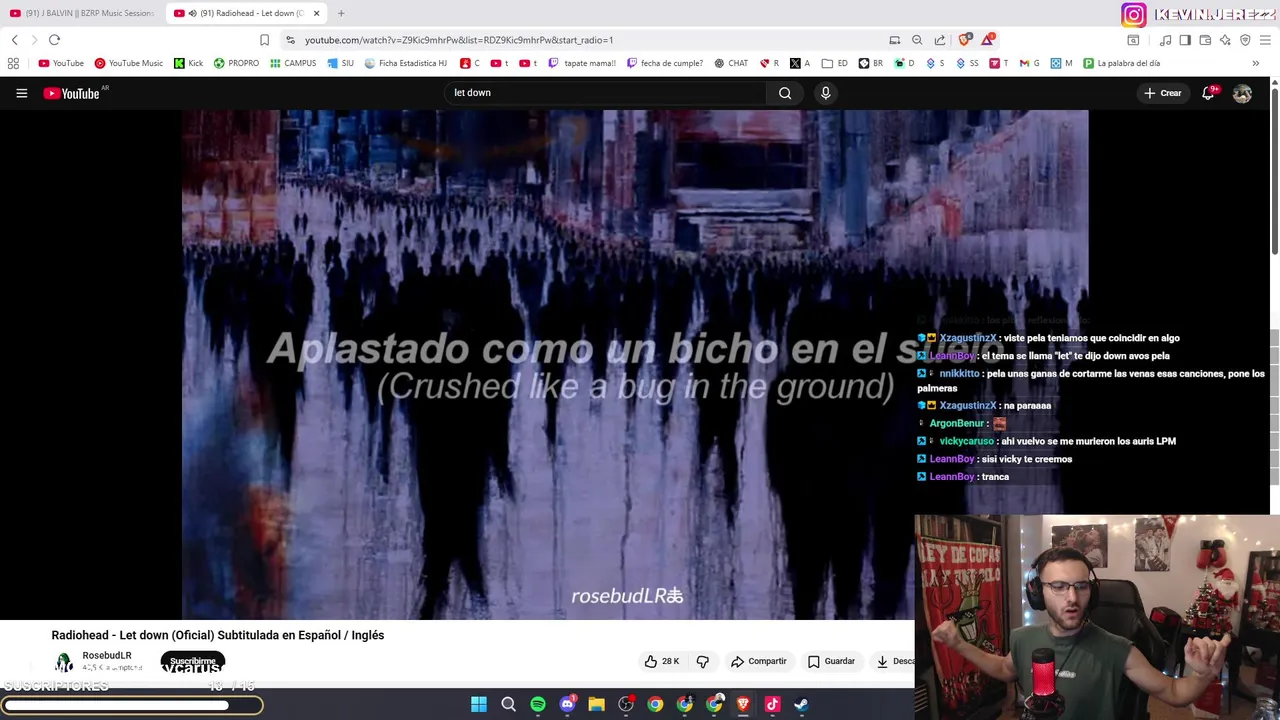
Task: Click the Suscribirme button
Action: tap(193, 662)
